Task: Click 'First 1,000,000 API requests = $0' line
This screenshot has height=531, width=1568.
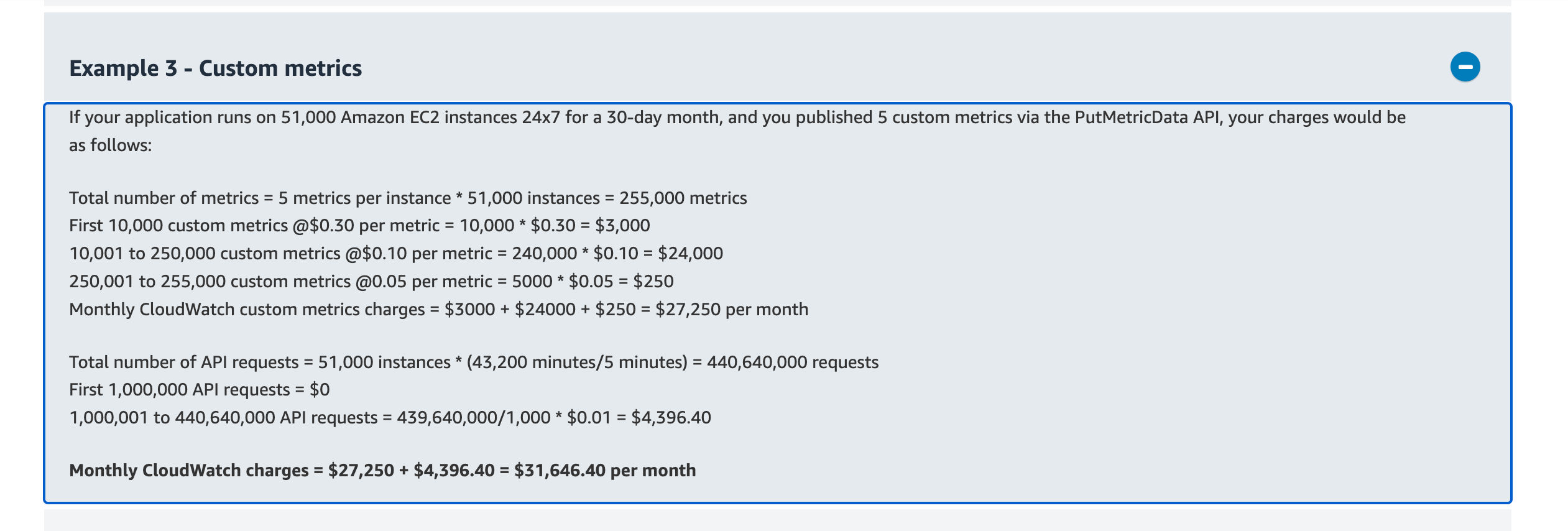Action: click(x=199, y=389)
